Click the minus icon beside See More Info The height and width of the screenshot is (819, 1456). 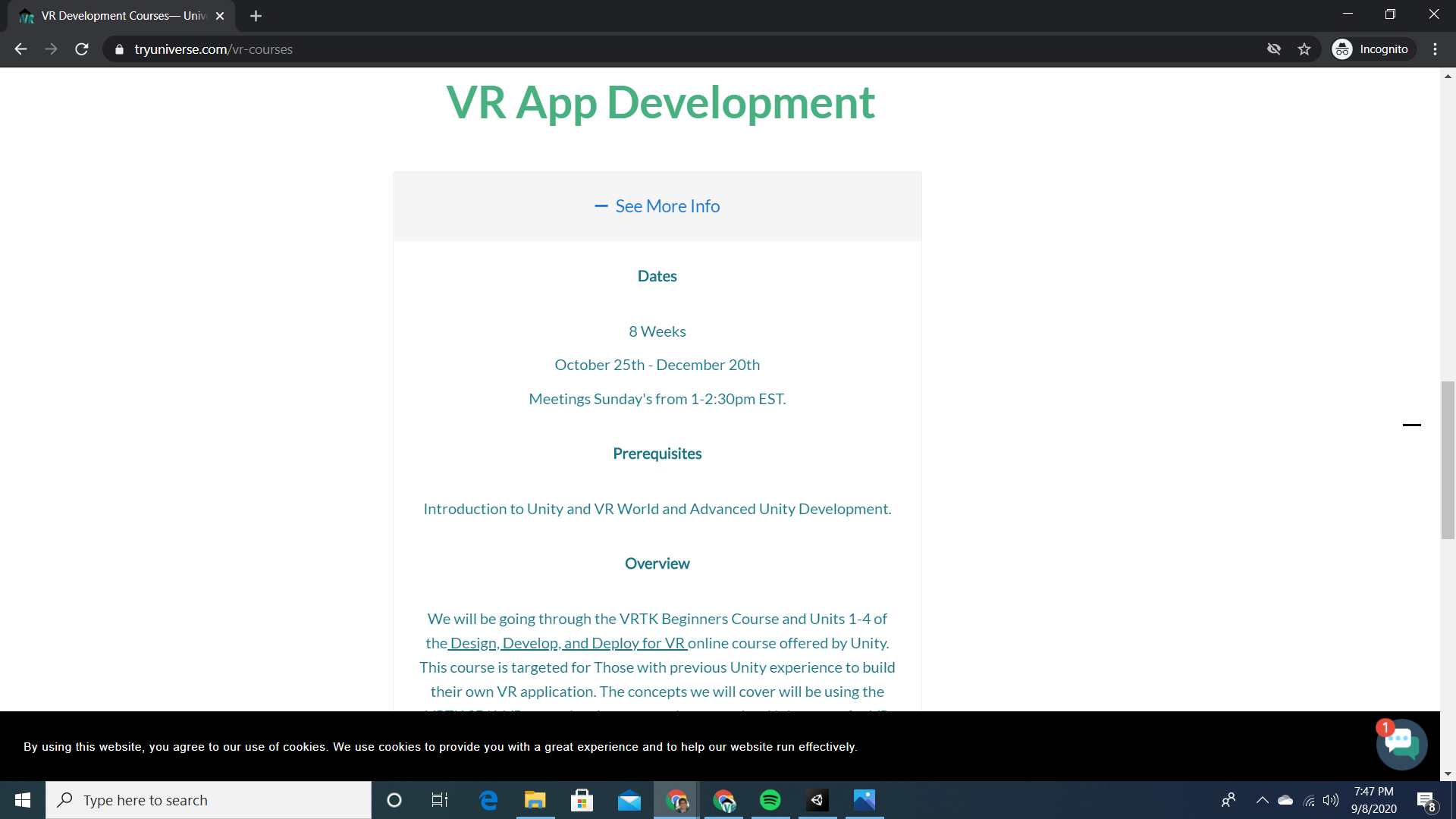(x=601, y=206)
